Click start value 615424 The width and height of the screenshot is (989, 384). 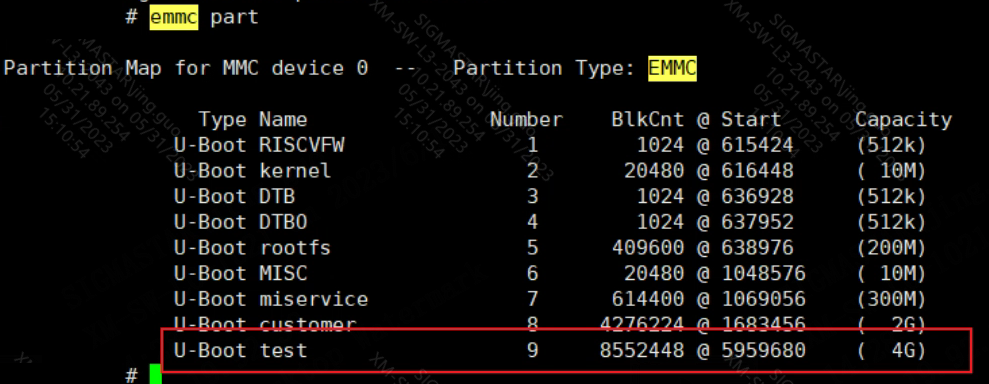[x=758, y=146]
